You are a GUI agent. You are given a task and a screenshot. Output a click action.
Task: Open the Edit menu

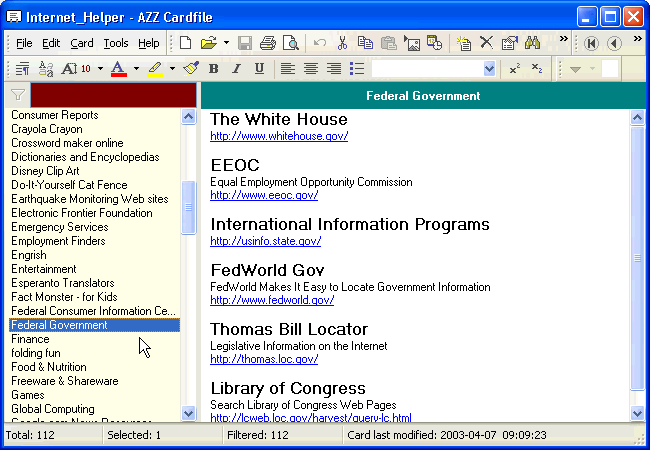pyautogui.click(x=51, y=43)
